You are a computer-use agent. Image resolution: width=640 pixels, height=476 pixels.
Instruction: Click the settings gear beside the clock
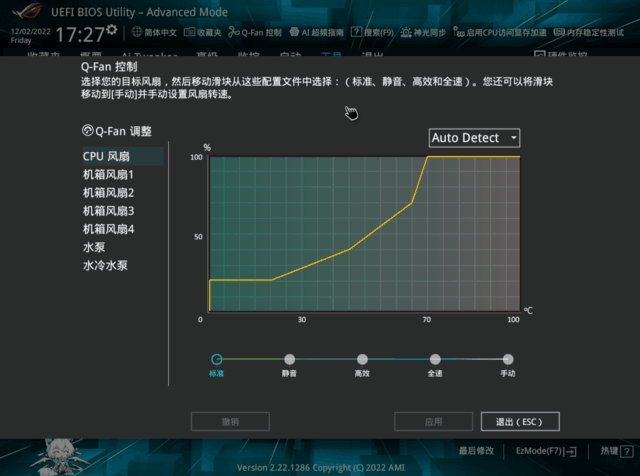112,33
